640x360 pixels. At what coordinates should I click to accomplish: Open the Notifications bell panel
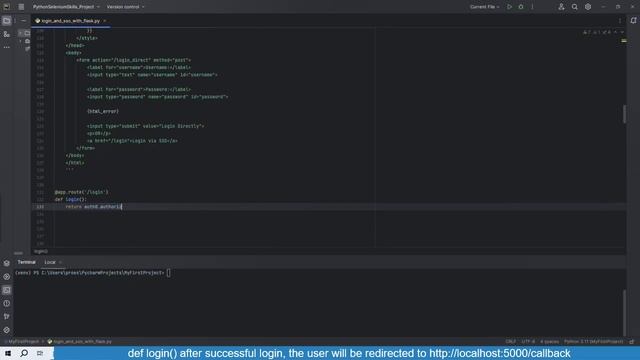pos(633,20)
